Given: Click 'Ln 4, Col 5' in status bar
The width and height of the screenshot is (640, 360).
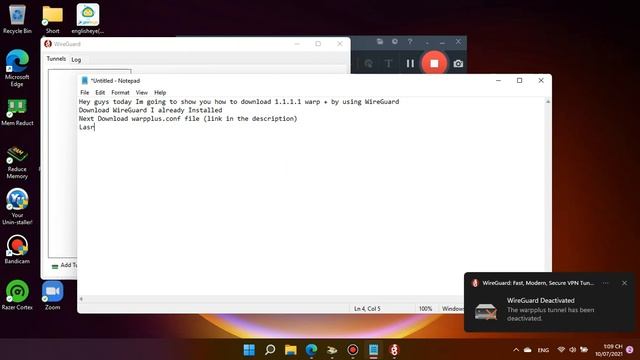Looking at the screenshot, I should [367, 309].
